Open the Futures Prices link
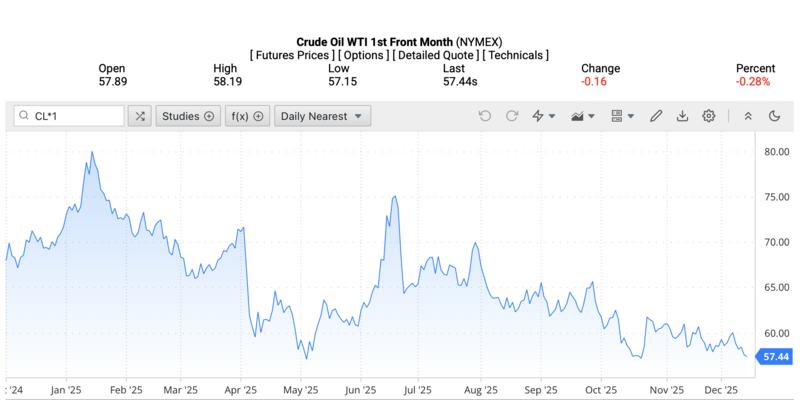Screen dimensions: 800x400 292,55
